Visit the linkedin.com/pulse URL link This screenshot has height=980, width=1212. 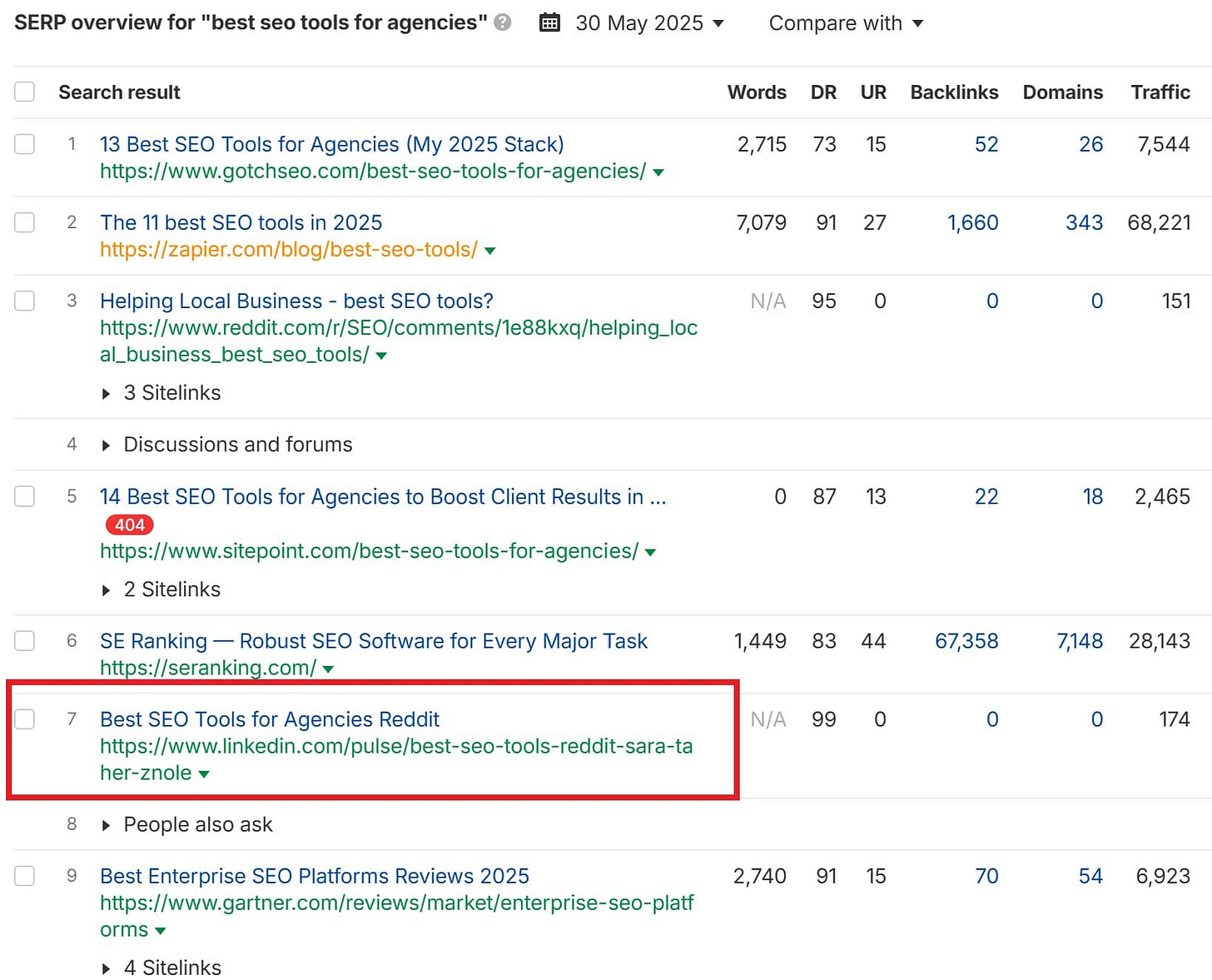(396, 759)
